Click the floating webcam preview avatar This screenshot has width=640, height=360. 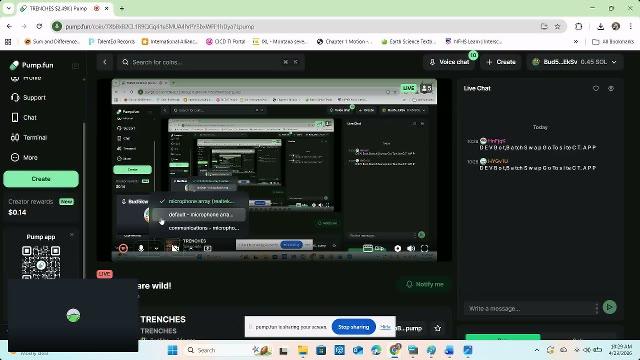(x=73, y=316)
